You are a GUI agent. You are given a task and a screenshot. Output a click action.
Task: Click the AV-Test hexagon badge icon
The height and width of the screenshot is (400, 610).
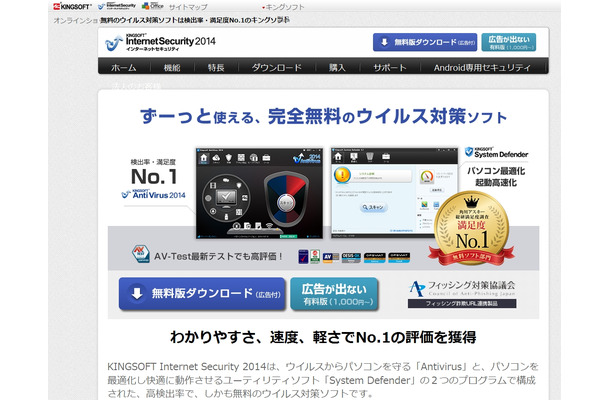(x=140, y=254)
